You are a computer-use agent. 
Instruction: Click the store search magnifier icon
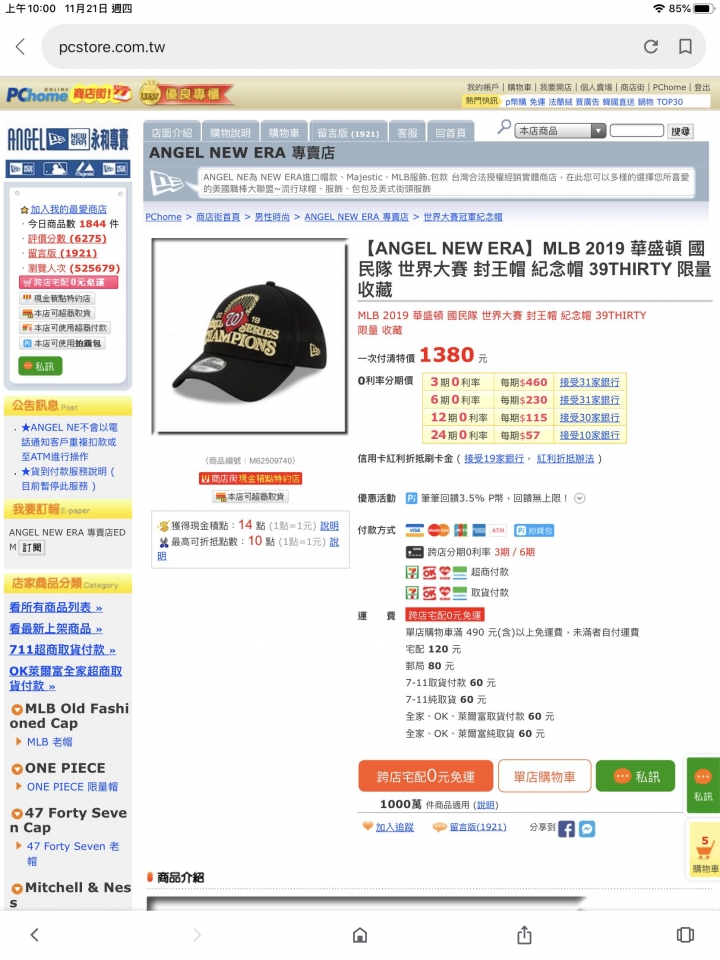[x=504, y=127]
